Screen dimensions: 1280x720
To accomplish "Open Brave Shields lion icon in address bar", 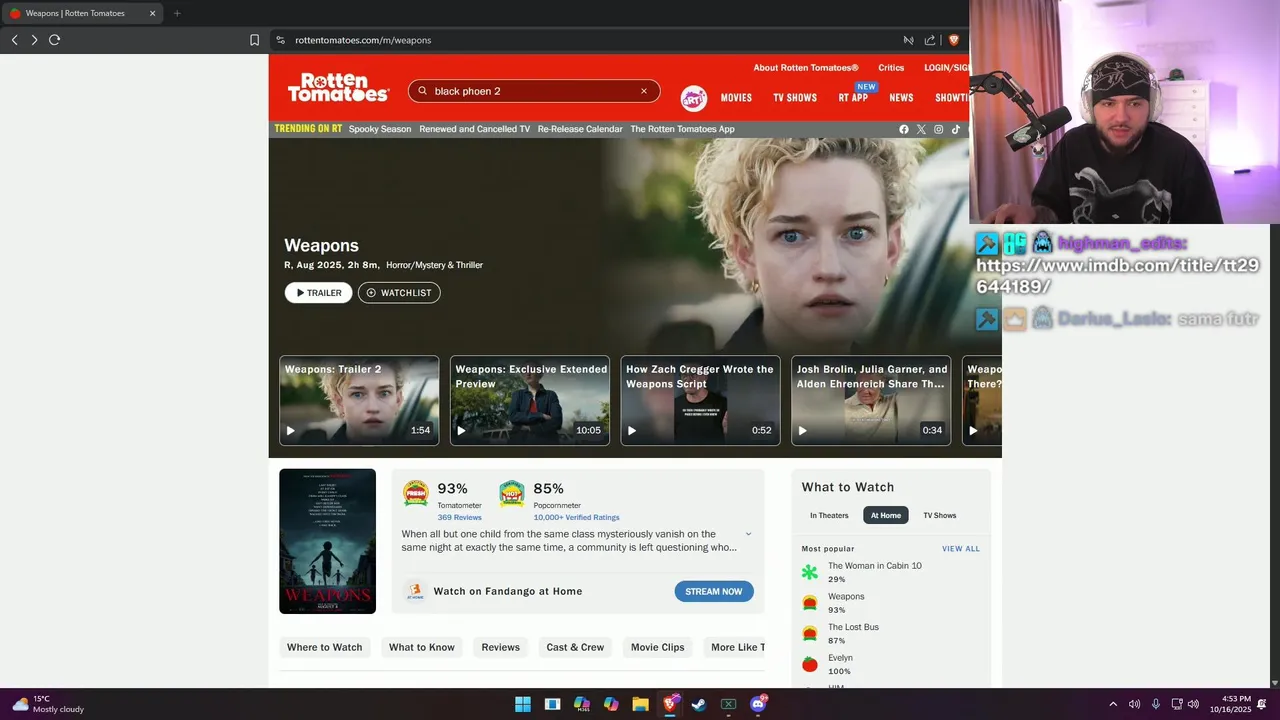I will [x=953, y=40].
